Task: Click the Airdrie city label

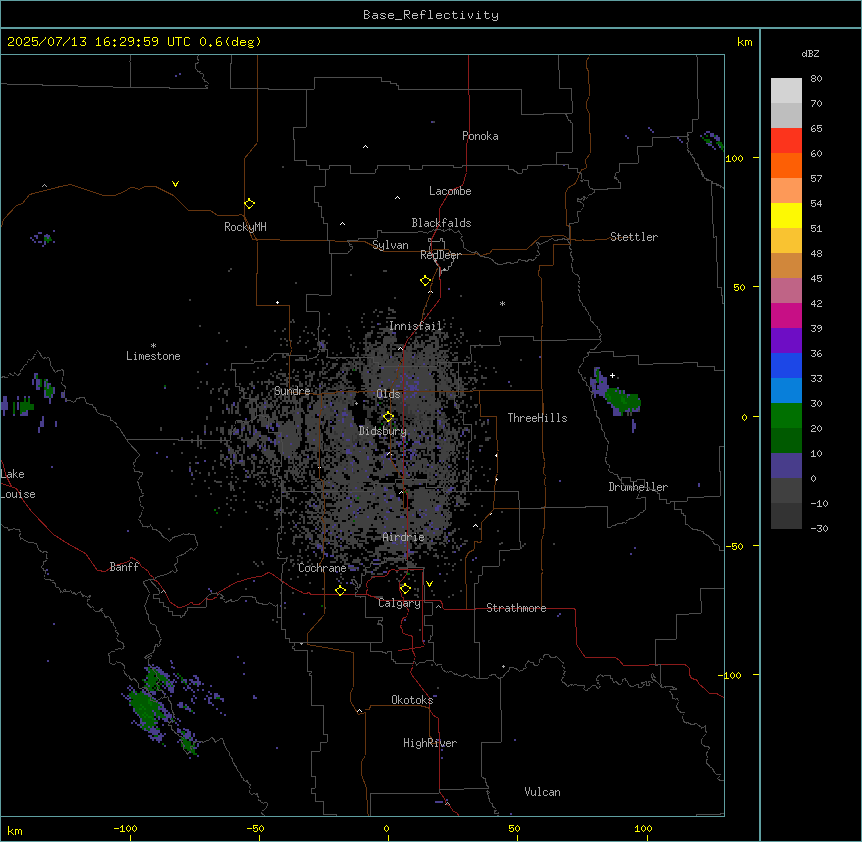Action: [x=404, y=537]
